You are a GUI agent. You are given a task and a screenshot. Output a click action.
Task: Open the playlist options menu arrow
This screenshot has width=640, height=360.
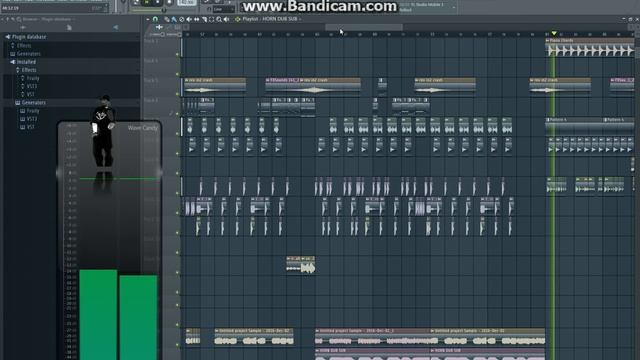tap(148, 19)
